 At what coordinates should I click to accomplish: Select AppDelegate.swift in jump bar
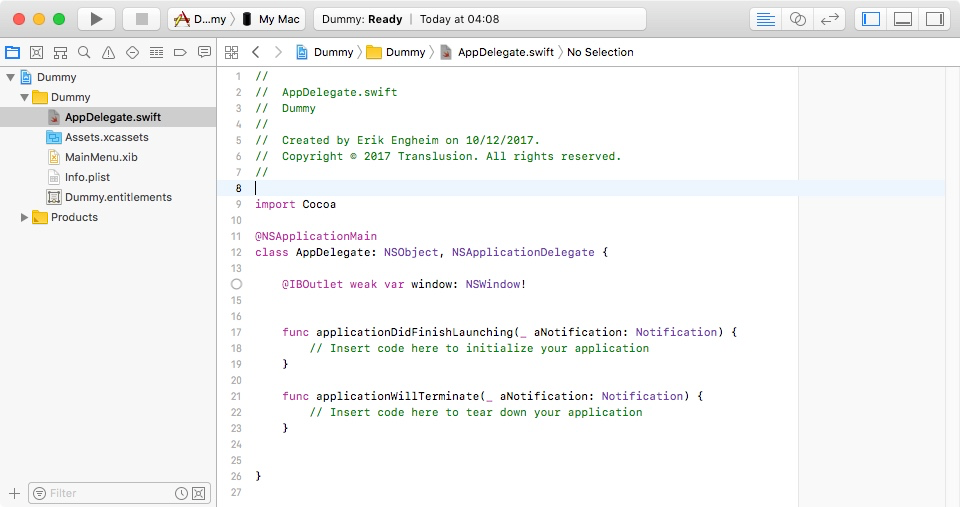[497, 52]
